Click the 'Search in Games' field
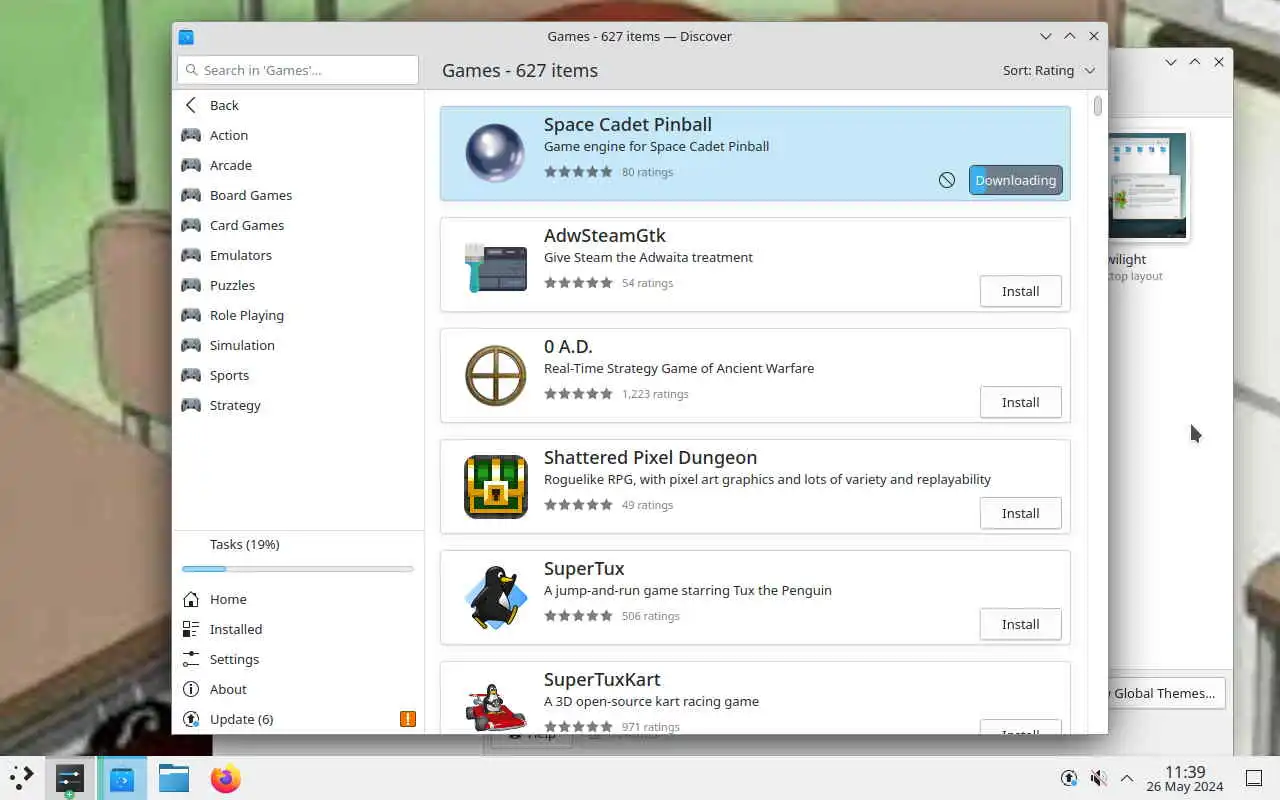The image size is (1280, 800). (298, 70)
